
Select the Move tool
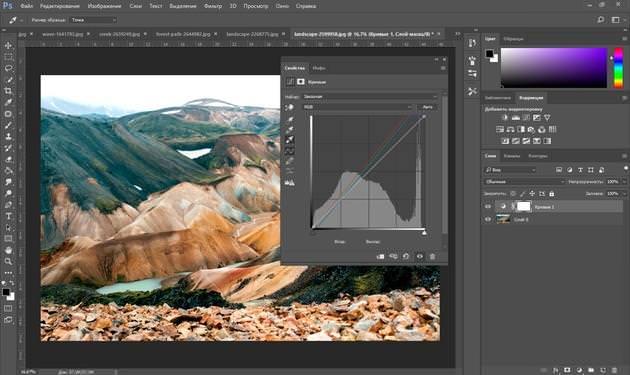[x=8, y=45]
